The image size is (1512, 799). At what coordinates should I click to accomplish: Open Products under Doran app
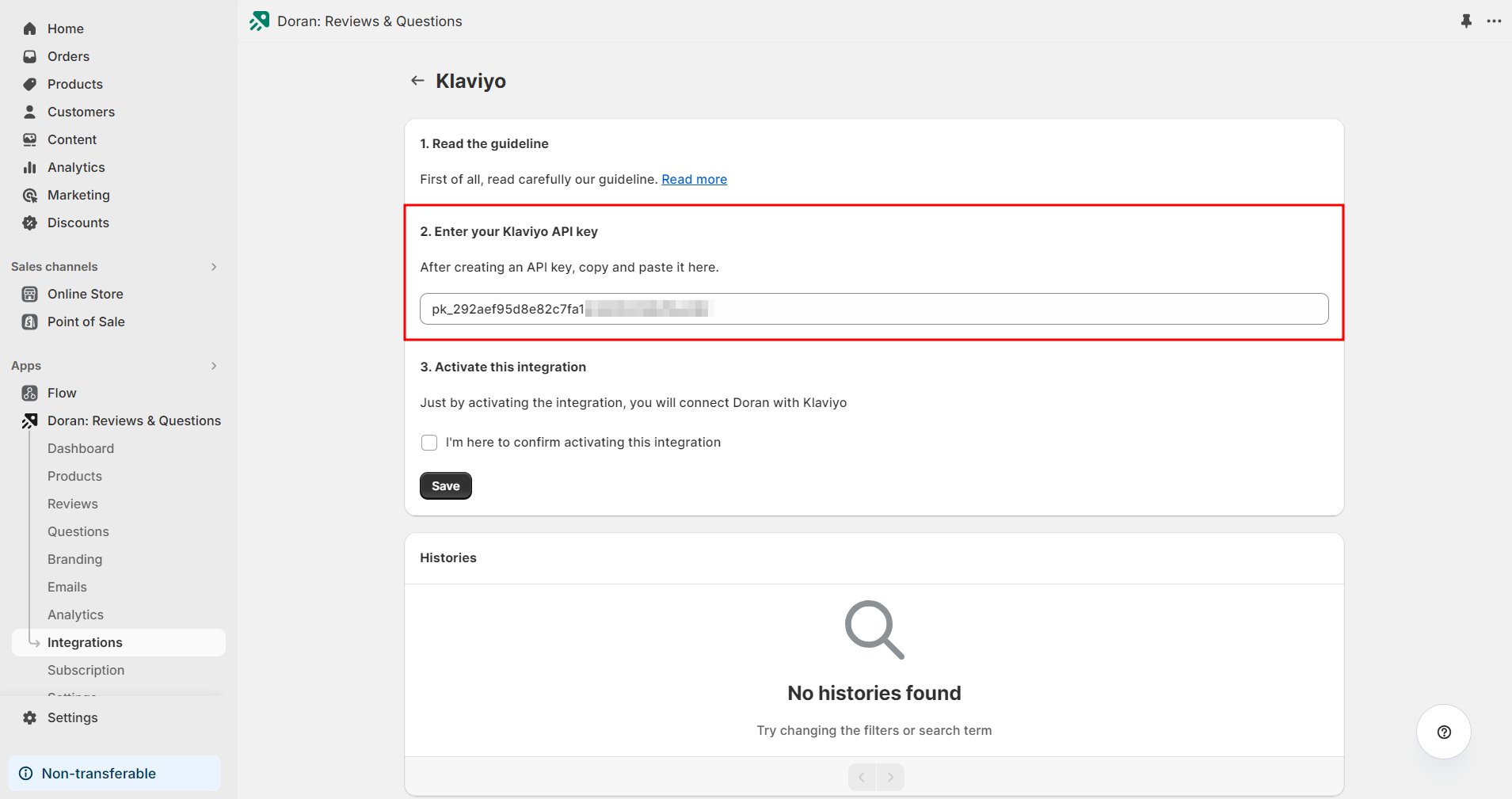tap(74, 476)
